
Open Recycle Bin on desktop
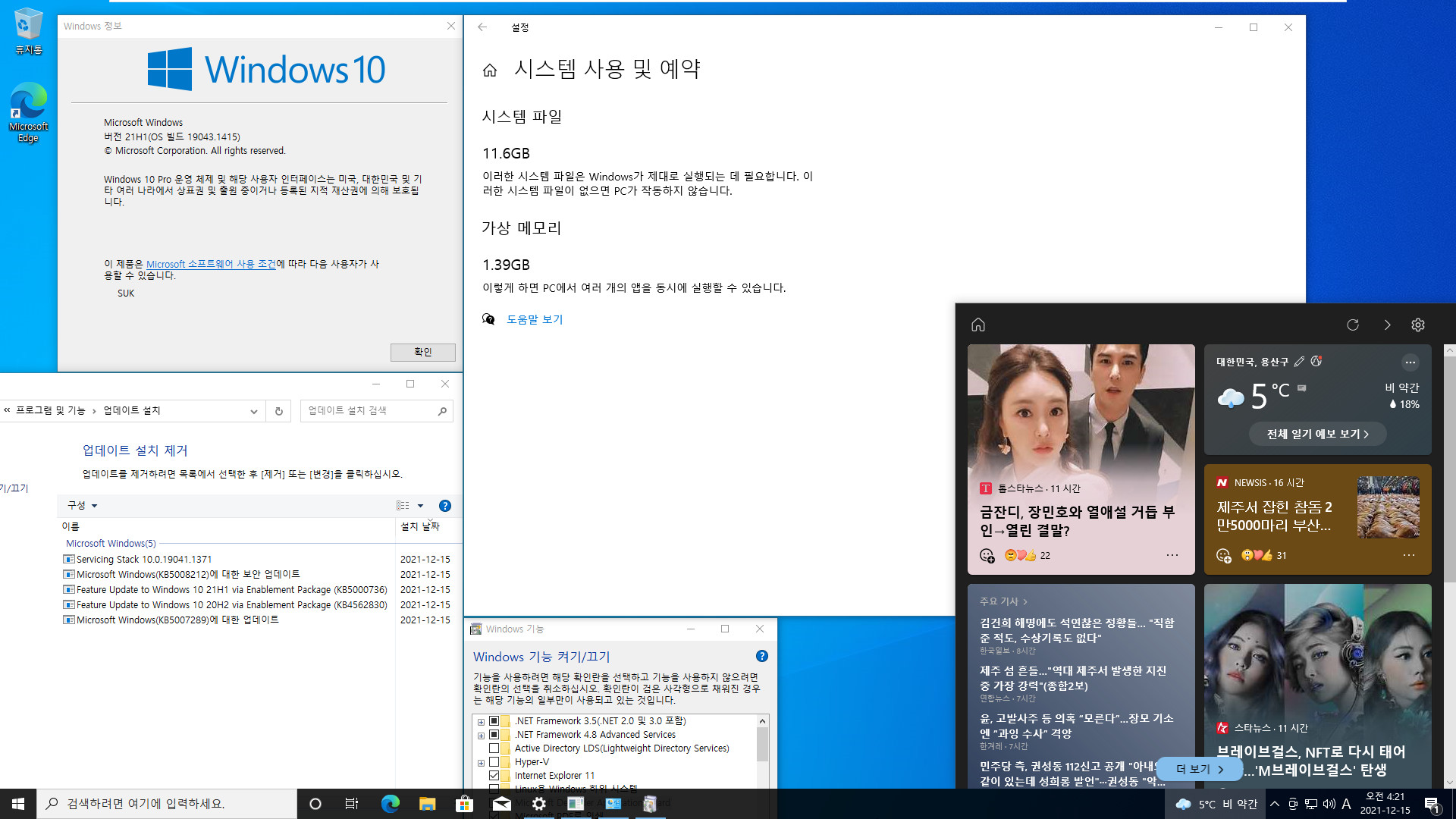(28, 31)
